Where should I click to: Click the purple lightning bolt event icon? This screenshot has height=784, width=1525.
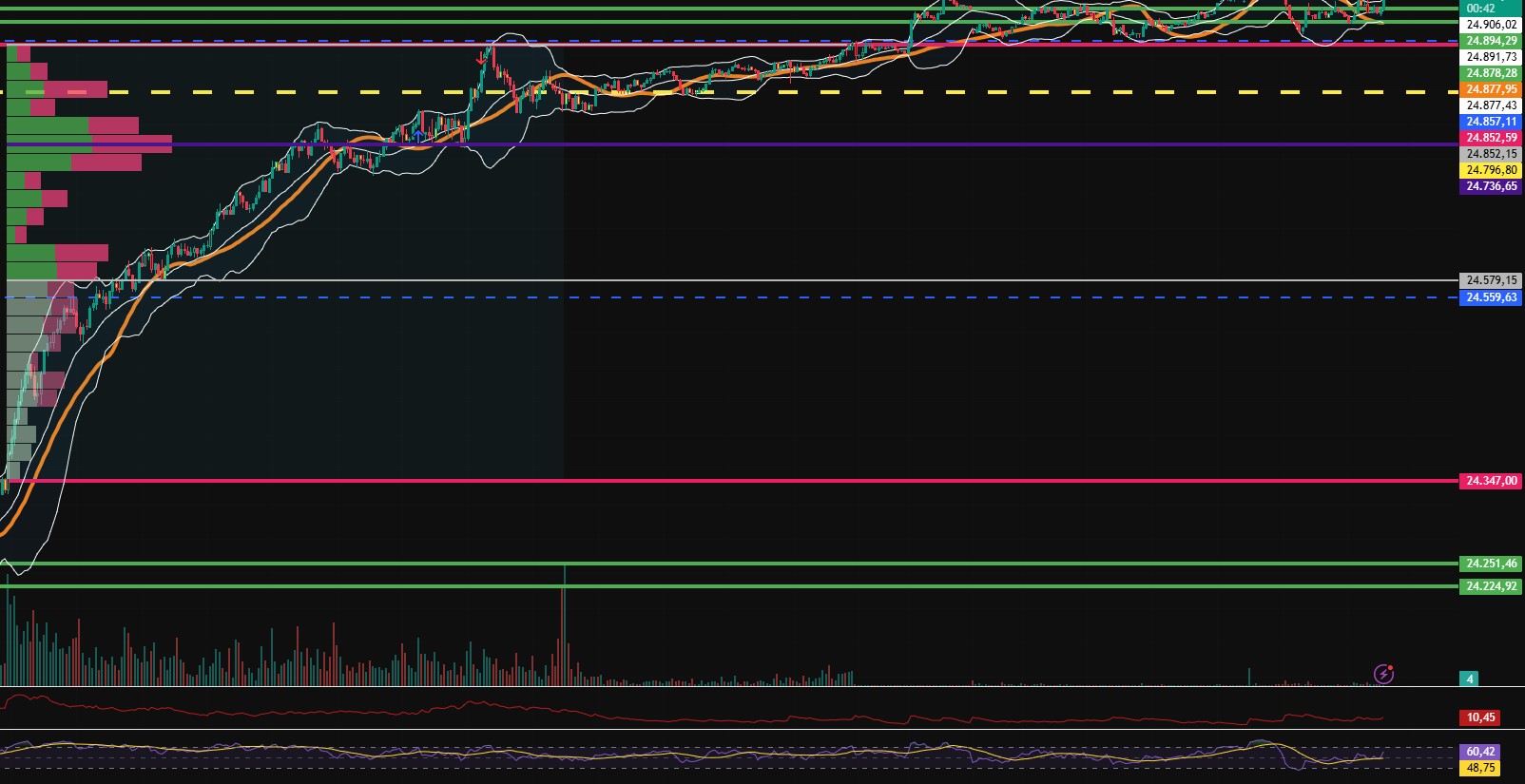point(1383,675)
